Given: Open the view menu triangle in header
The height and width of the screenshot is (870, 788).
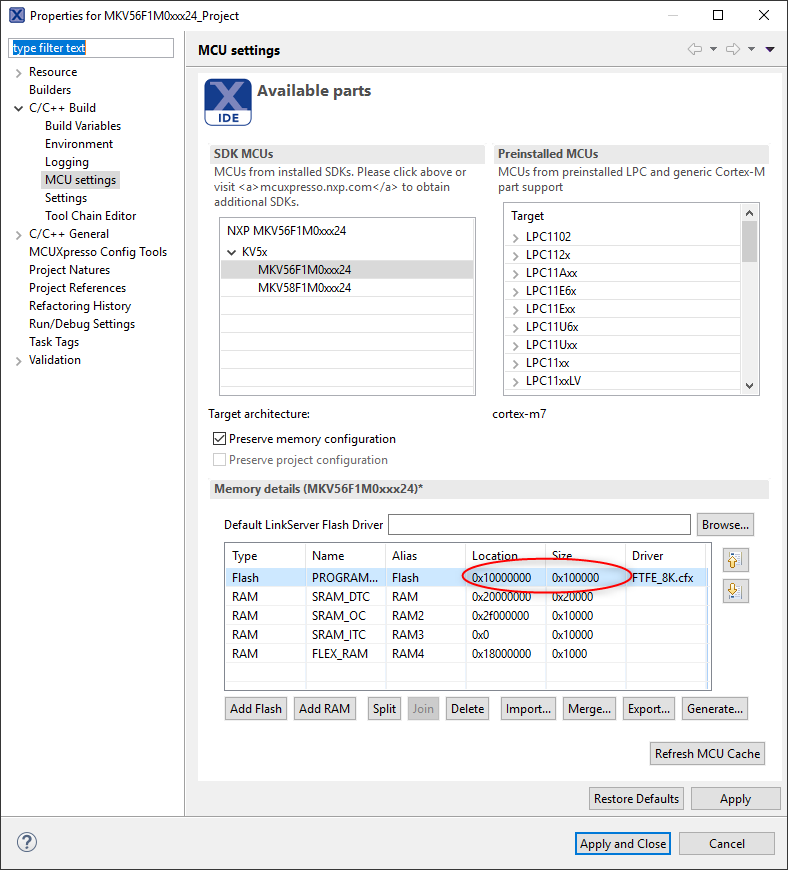Looking at the screenshot, I should coord(770,49).
